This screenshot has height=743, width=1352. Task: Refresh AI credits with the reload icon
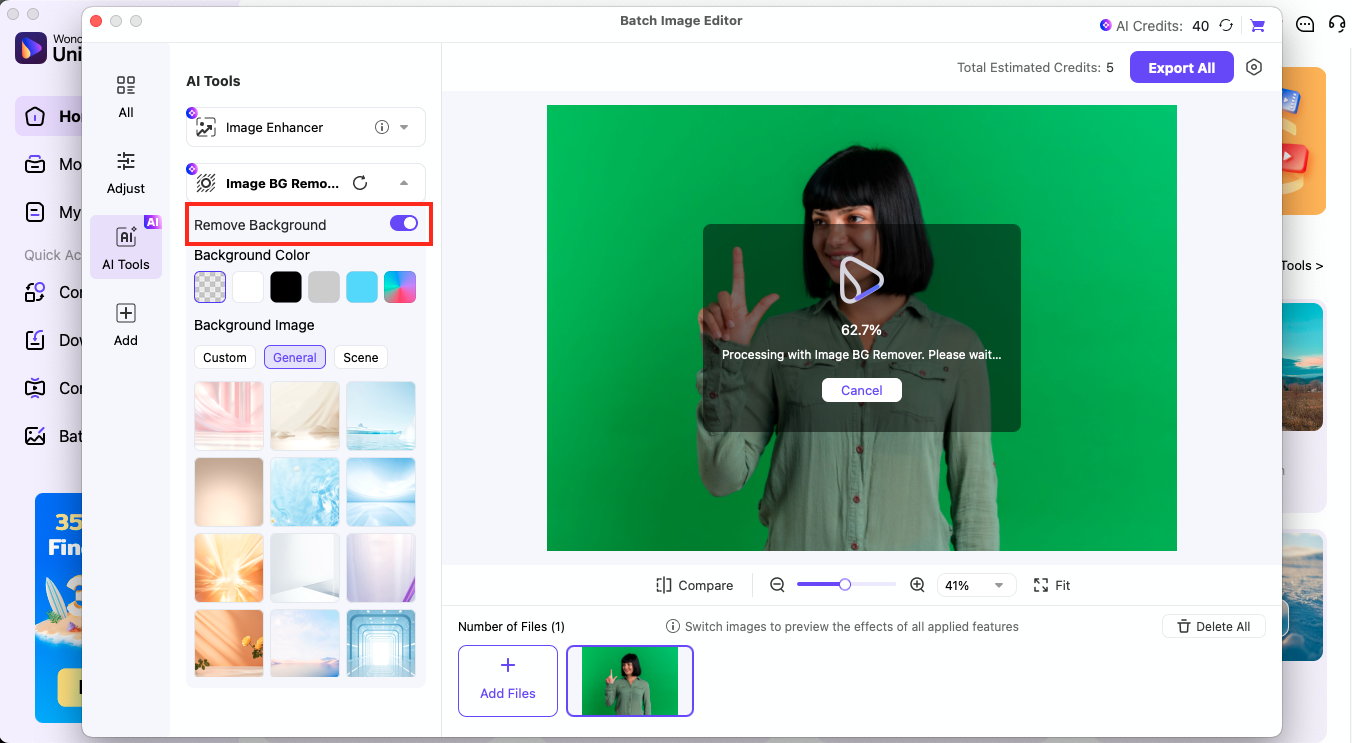point(1226,26)
